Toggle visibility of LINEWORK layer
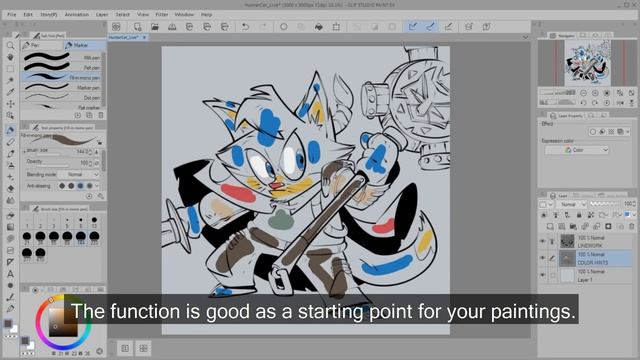This screenshot has width=640, height=360. click(x=543, y=241)
